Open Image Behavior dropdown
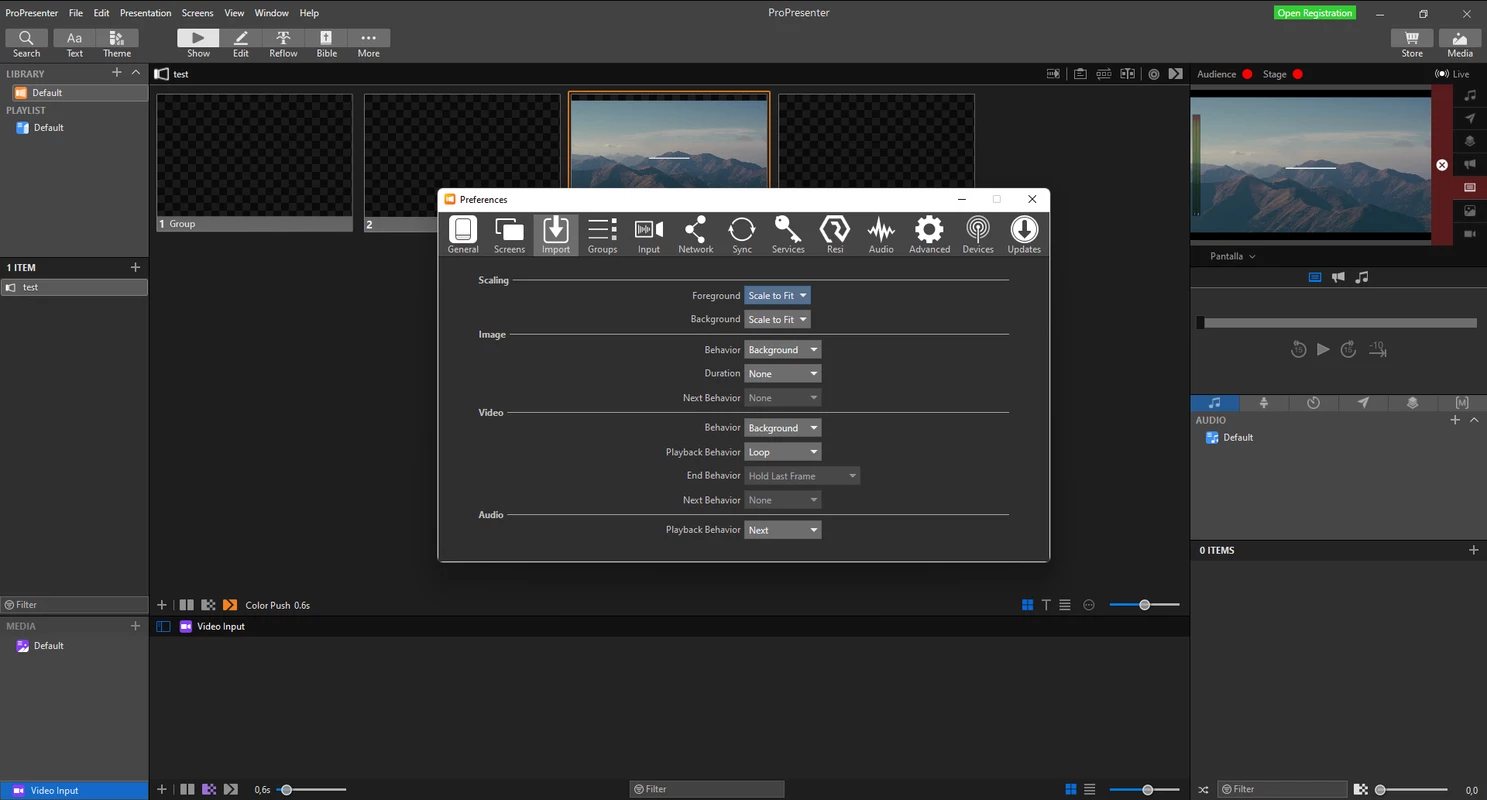This screenshot has height=800, width=1487. click(783, 350)
